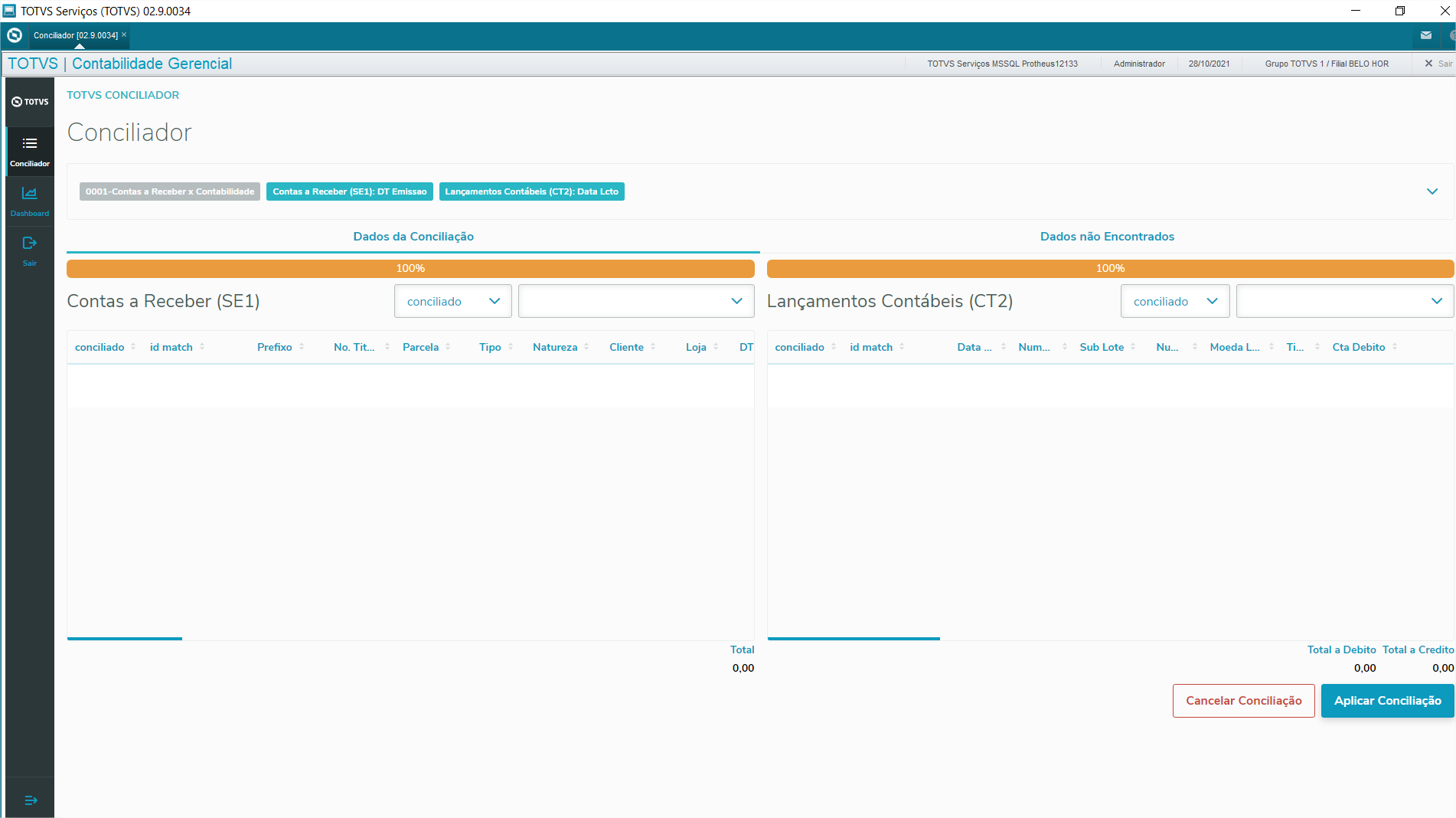Viewport: 1456px width, 818px height.
Task: Sort by Data ... column in CT2
Action: (1004, 347)
